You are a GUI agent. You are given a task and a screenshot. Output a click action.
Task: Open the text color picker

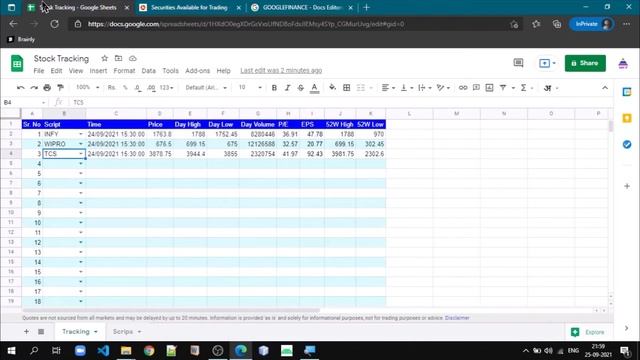pos(314,88)
